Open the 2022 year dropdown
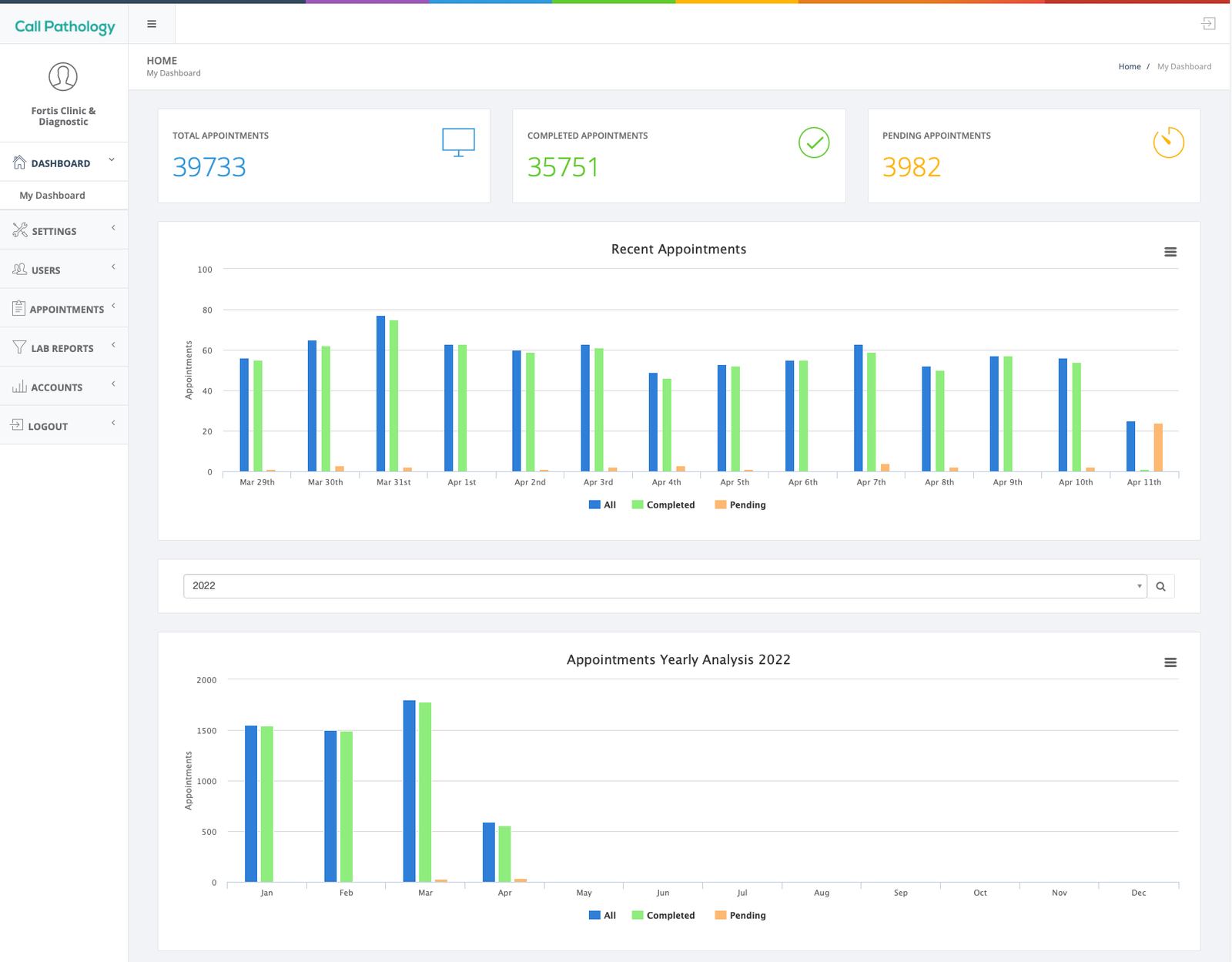The image size is (1232, 962). point(665,586)
